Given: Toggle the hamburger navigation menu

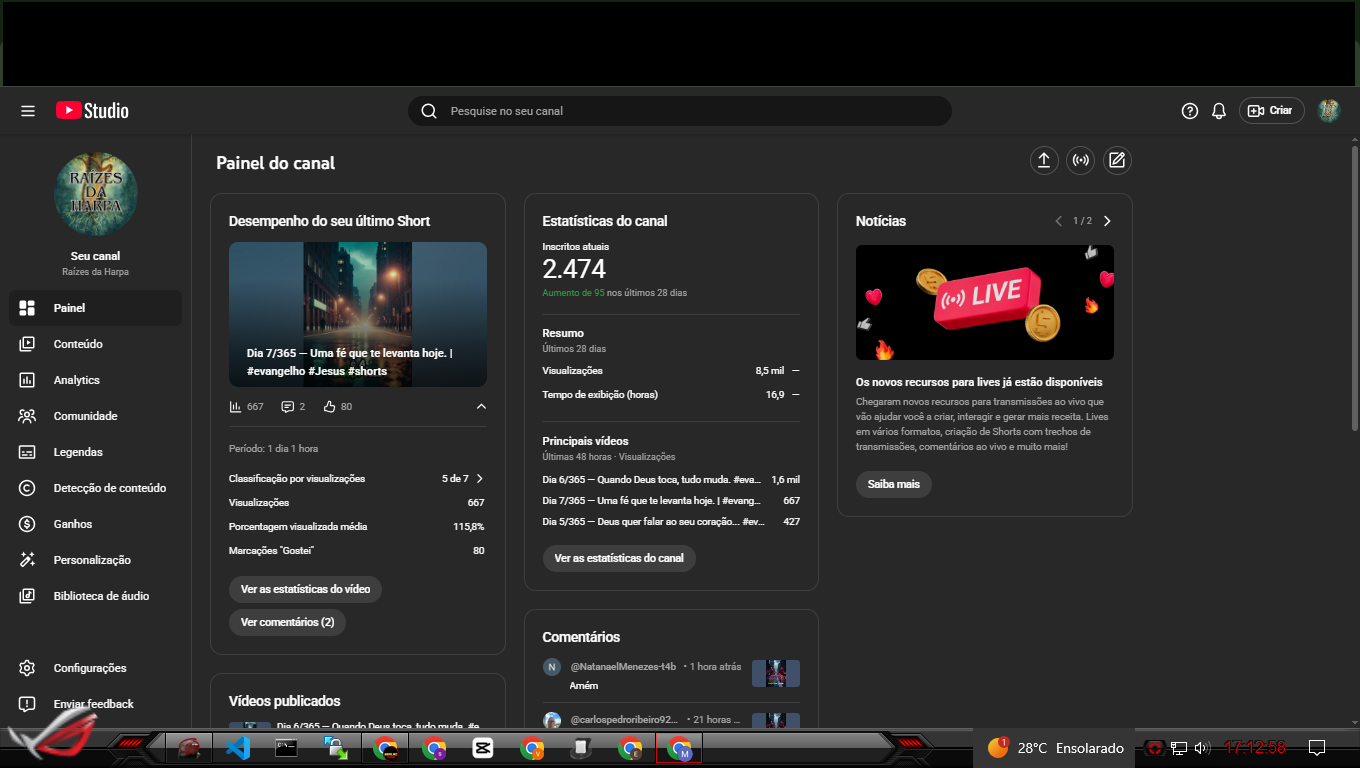Looking at the screenshot, I should (28, 111).
